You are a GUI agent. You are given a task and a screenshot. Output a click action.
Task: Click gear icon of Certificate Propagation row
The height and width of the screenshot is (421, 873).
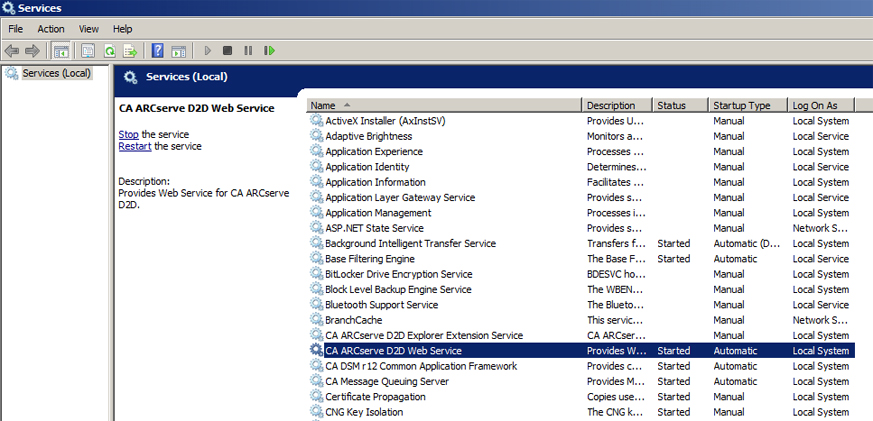[x=316, y=396]
